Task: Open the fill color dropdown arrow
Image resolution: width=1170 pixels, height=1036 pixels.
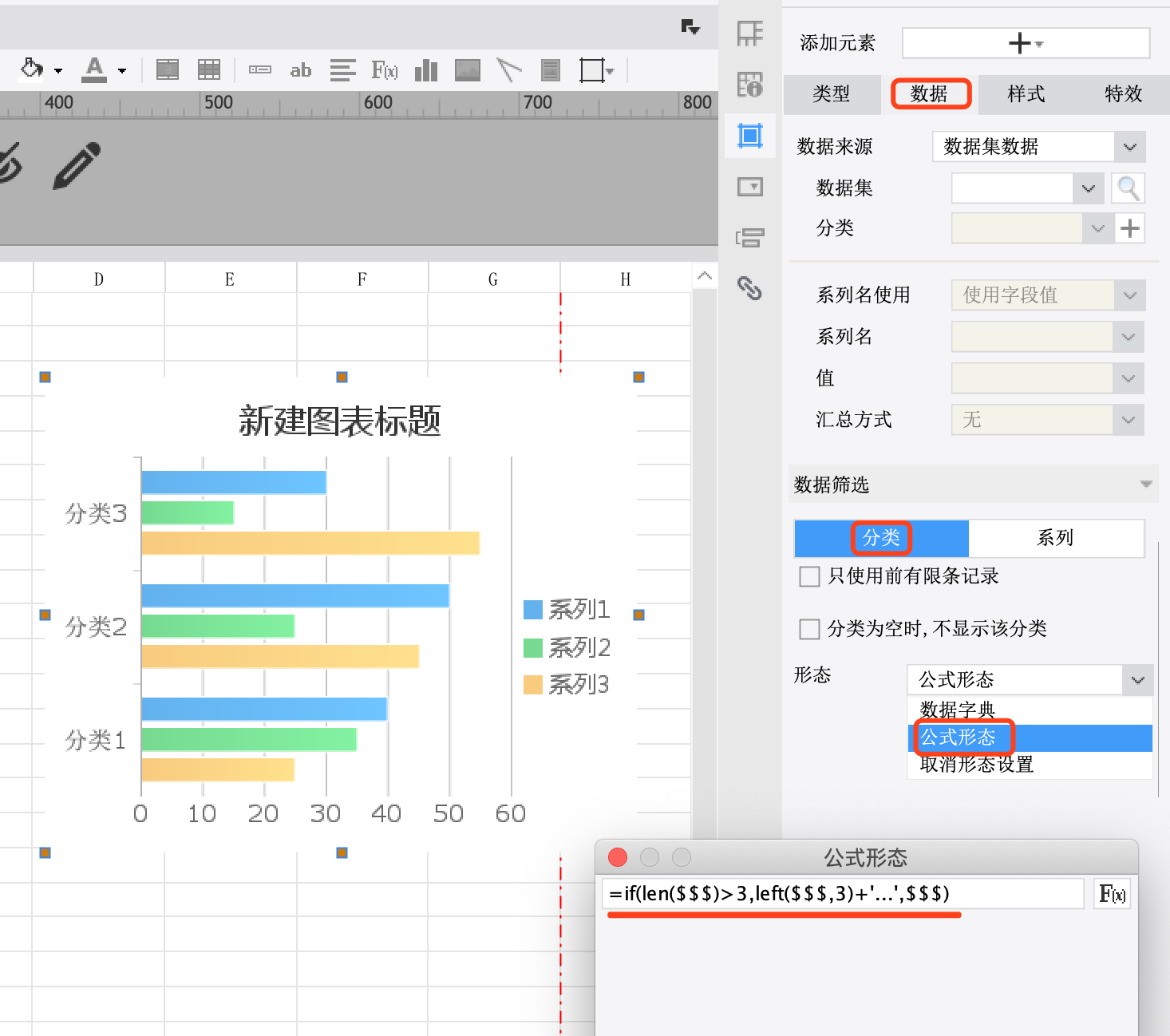Action: [x=58, y=71]
